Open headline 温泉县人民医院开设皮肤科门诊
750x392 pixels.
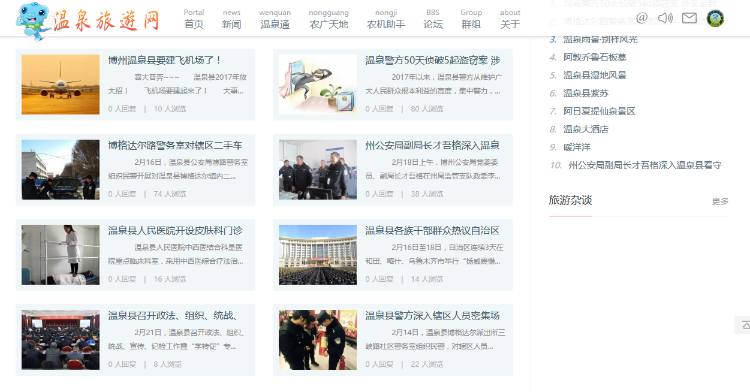(175, 230)
